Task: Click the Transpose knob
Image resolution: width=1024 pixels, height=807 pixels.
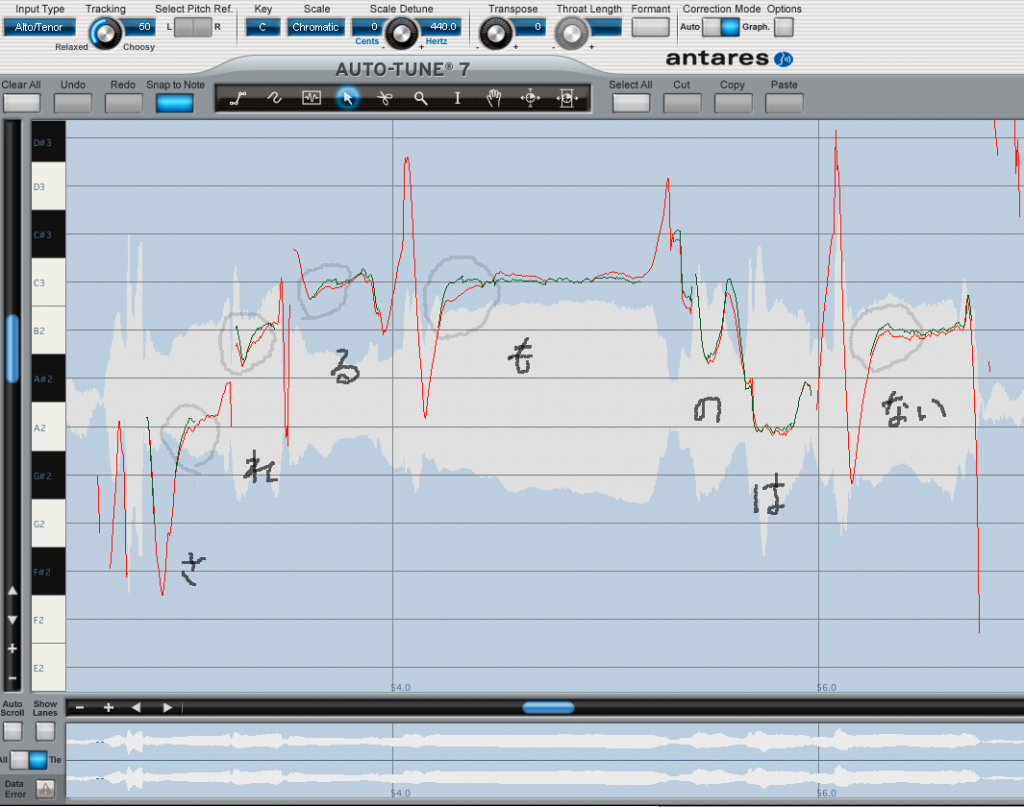Action: tap(496, 33)
